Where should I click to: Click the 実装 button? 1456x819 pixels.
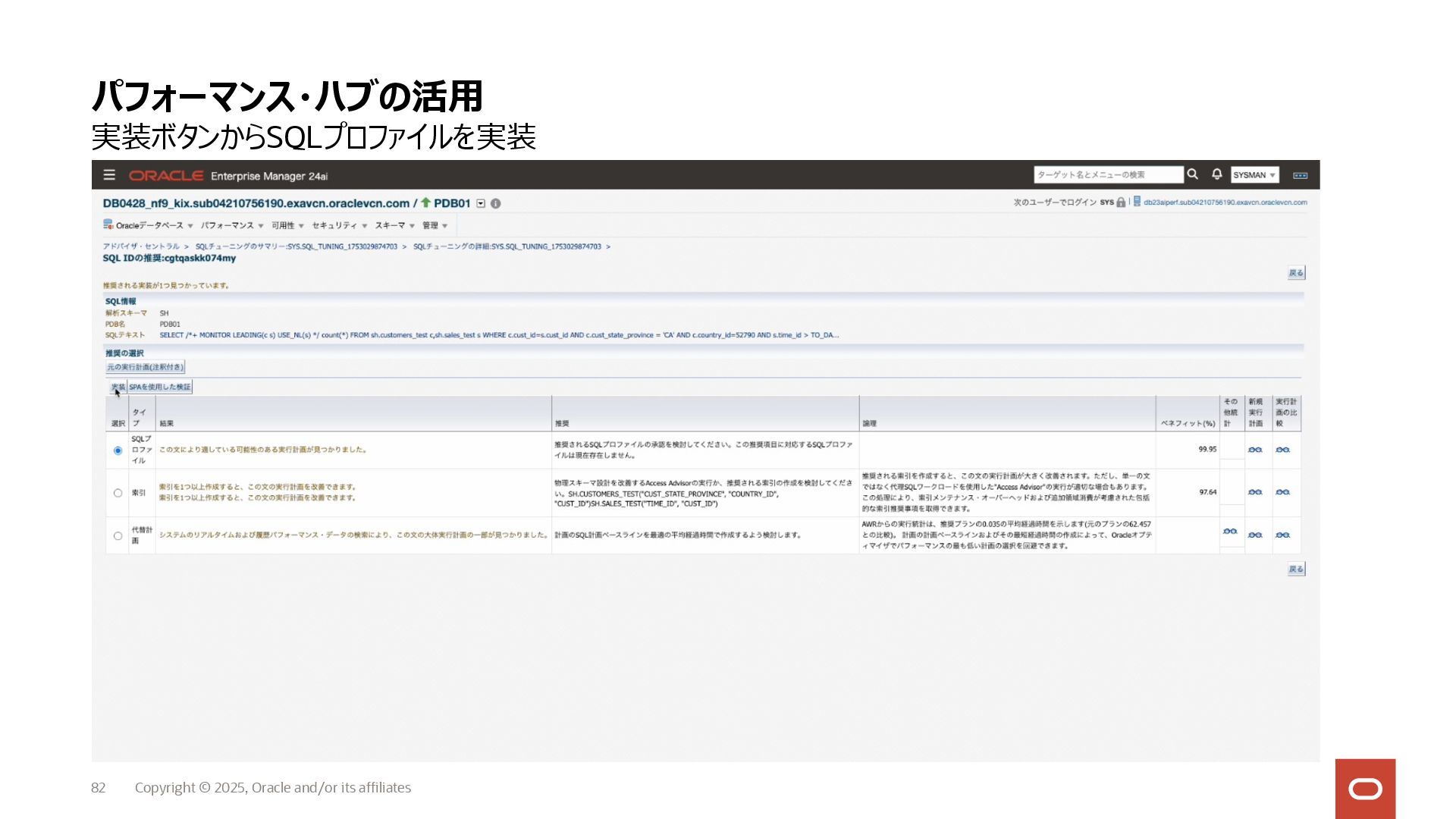(118, 387)
